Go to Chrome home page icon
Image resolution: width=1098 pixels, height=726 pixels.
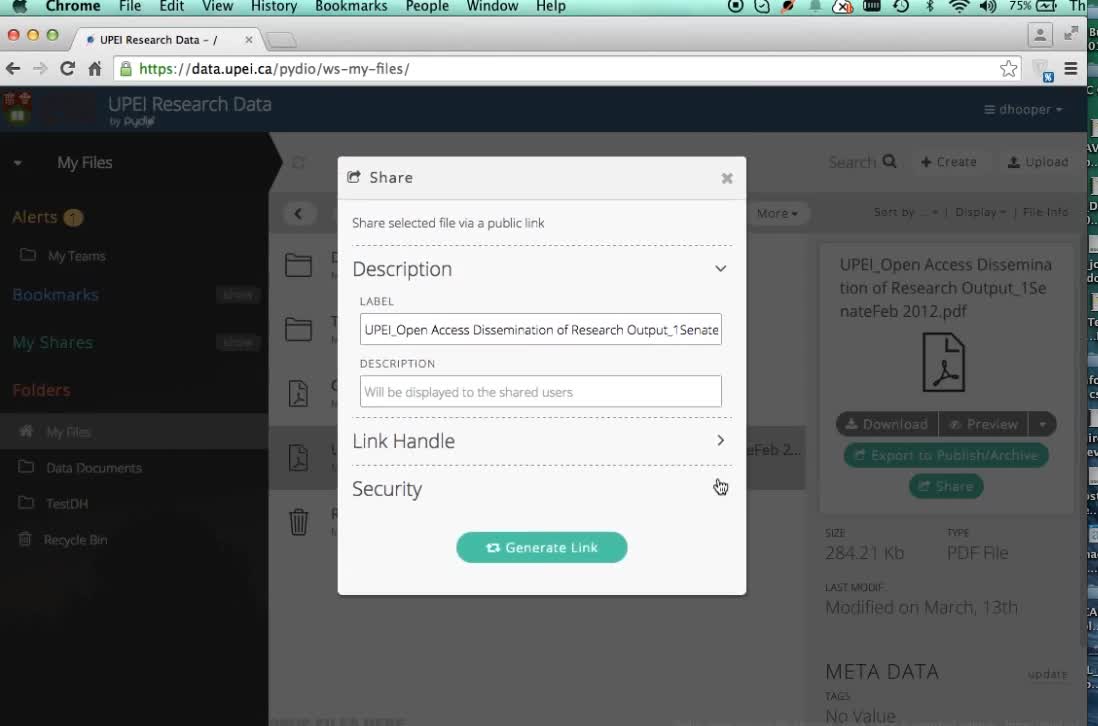click(x=95, y=69)
